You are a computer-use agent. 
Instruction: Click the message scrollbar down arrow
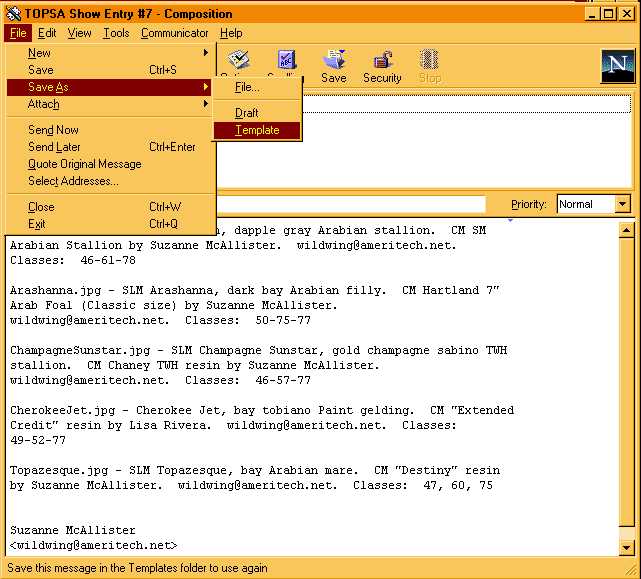point(626,547)
